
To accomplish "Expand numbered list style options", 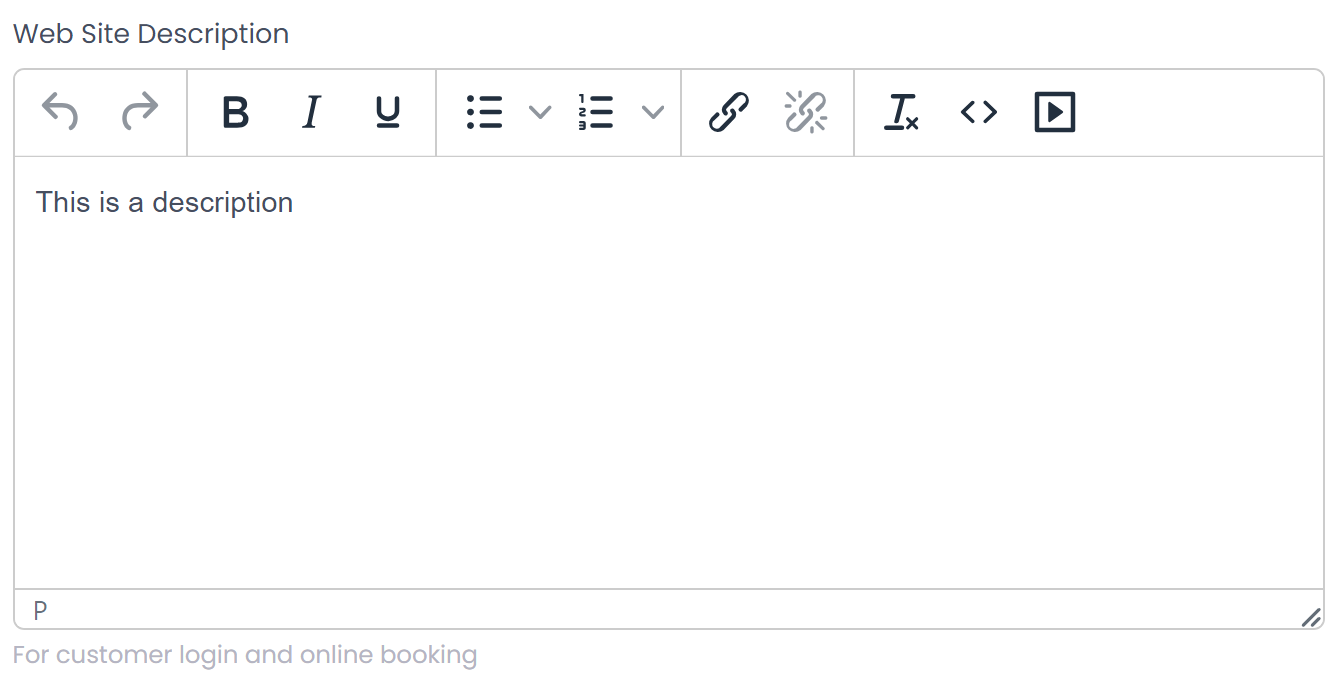I will (653, 112).
